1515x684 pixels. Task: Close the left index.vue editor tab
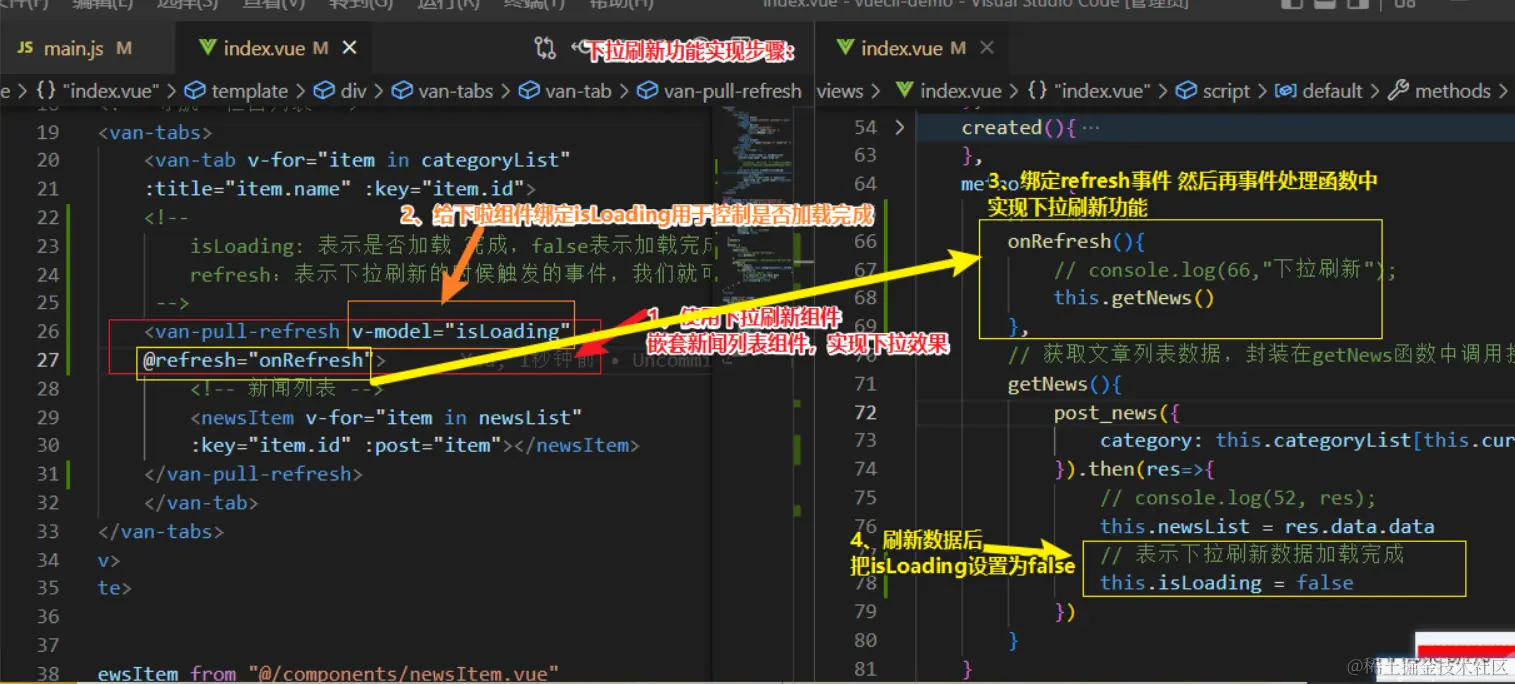[x=349, y=48]
